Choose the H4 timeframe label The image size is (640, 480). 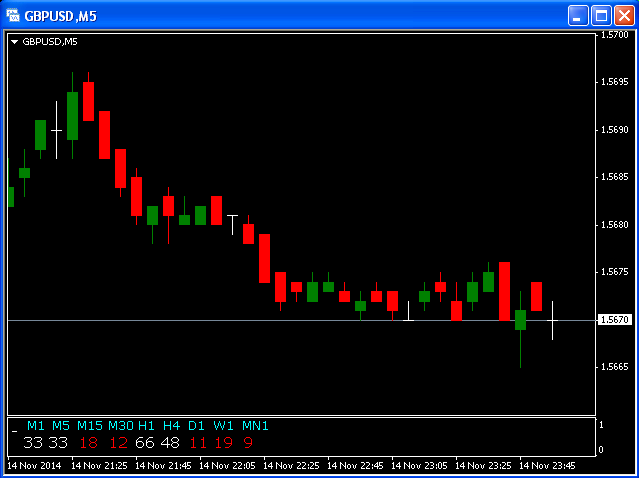(172, 426)
